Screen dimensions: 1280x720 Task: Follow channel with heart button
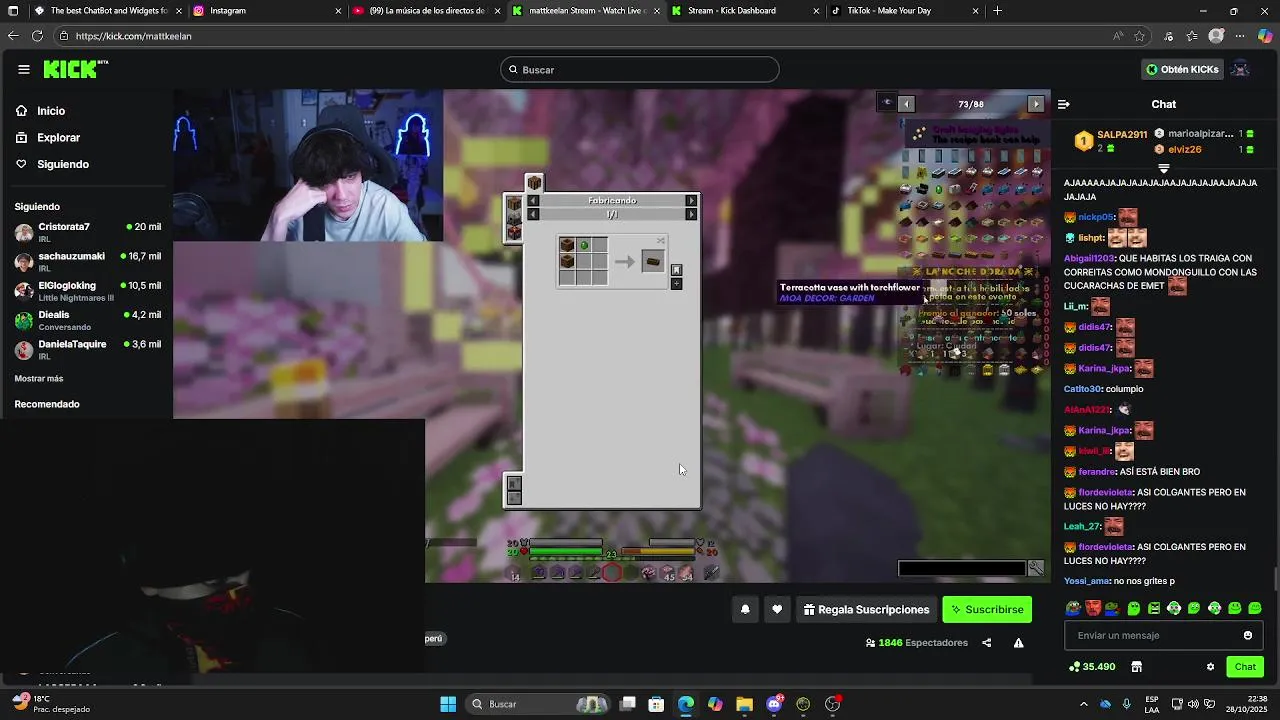(777, 609)
